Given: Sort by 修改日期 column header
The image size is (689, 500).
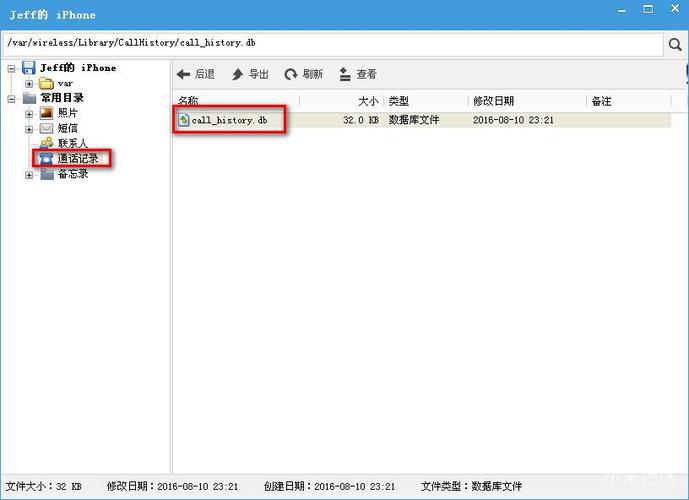Looking at the screenshot, I should click(493, 101).
